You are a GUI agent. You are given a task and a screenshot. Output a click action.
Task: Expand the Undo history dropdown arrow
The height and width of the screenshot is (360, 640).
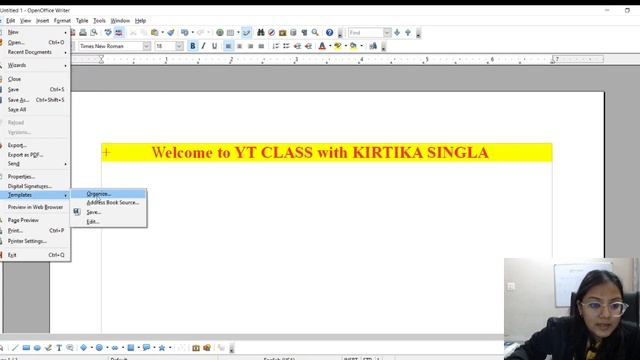click(x=193, y=33)
